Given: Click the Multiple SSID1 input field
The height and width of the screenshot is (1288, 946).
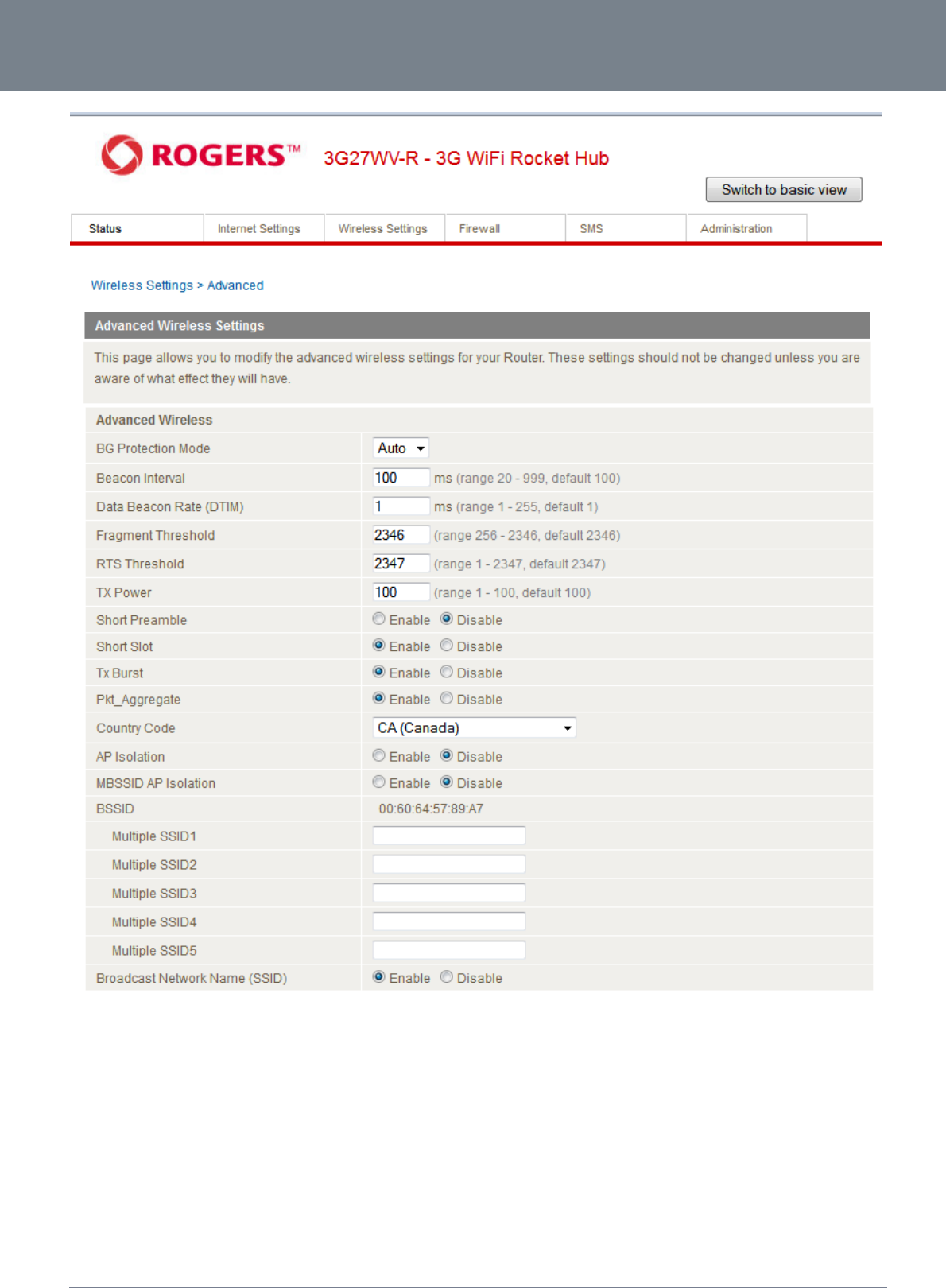Looking at the screenshot, I should [449, 836].
